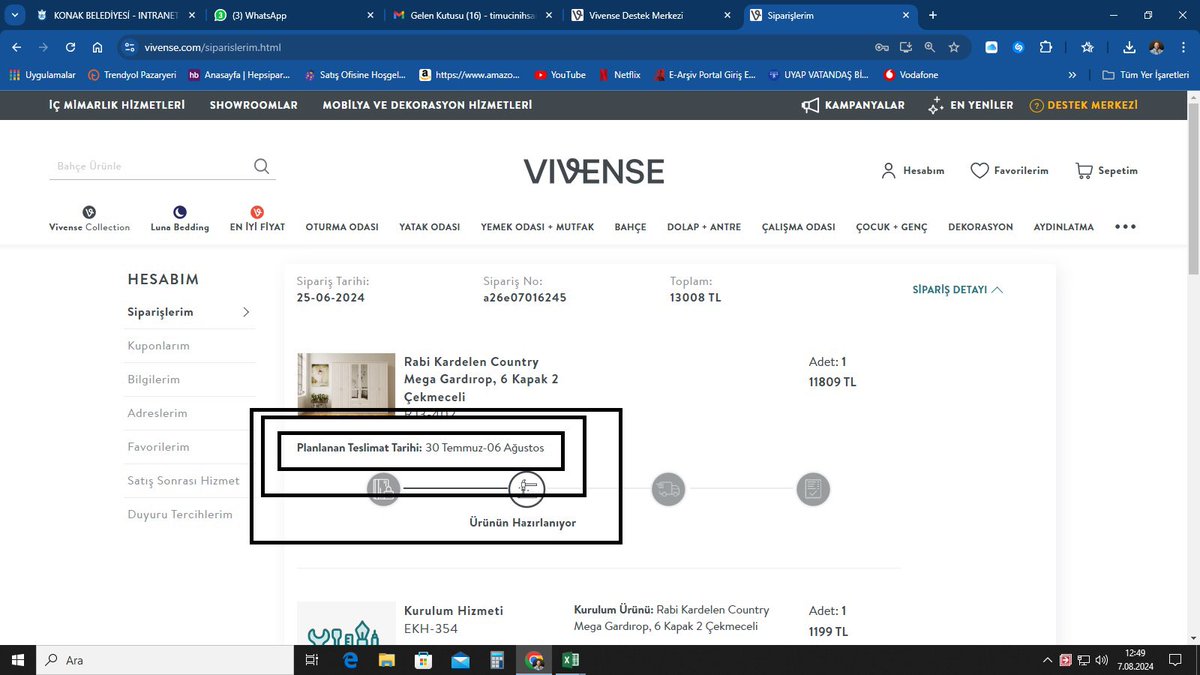This screenshot has height=675, width=1200.
Task: Switch to Vivense Destek Merkezi tab
Action: 650,16
